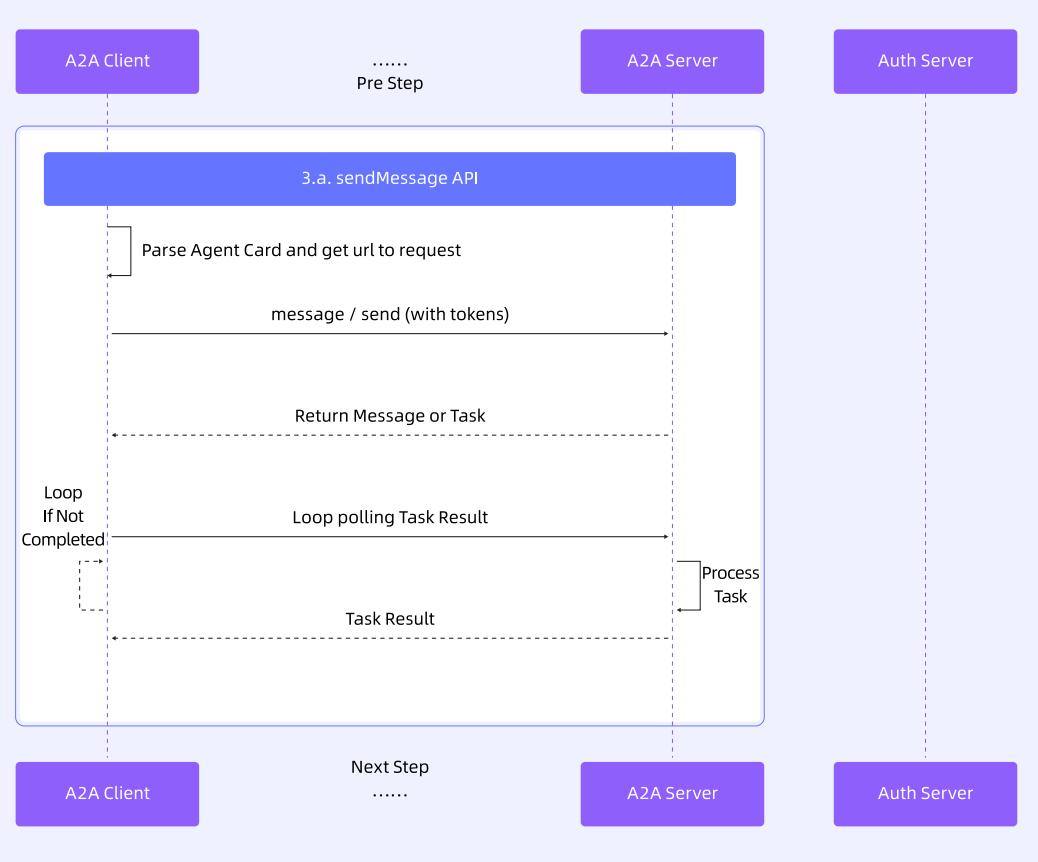Click the bottom A2A Client box
Image resolution: width=1038 pixels, height=862 pixels.
click(x=107, y=794)
